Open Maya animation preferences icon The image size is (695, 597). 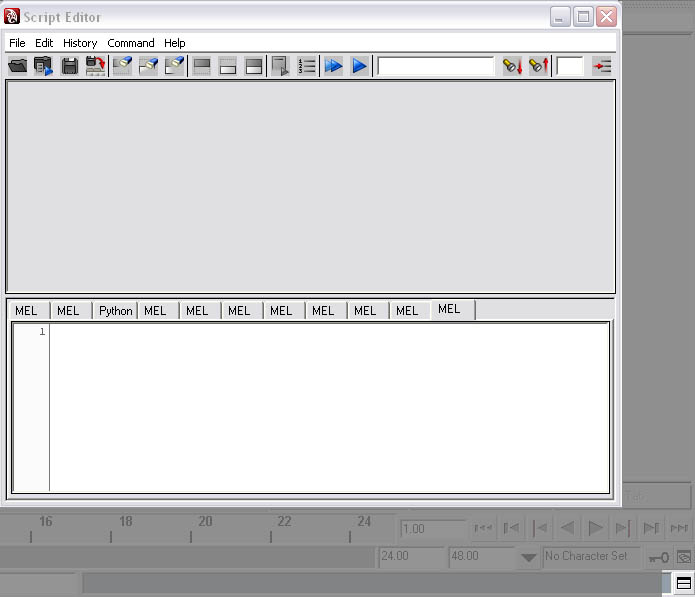[x=683, y=557]
